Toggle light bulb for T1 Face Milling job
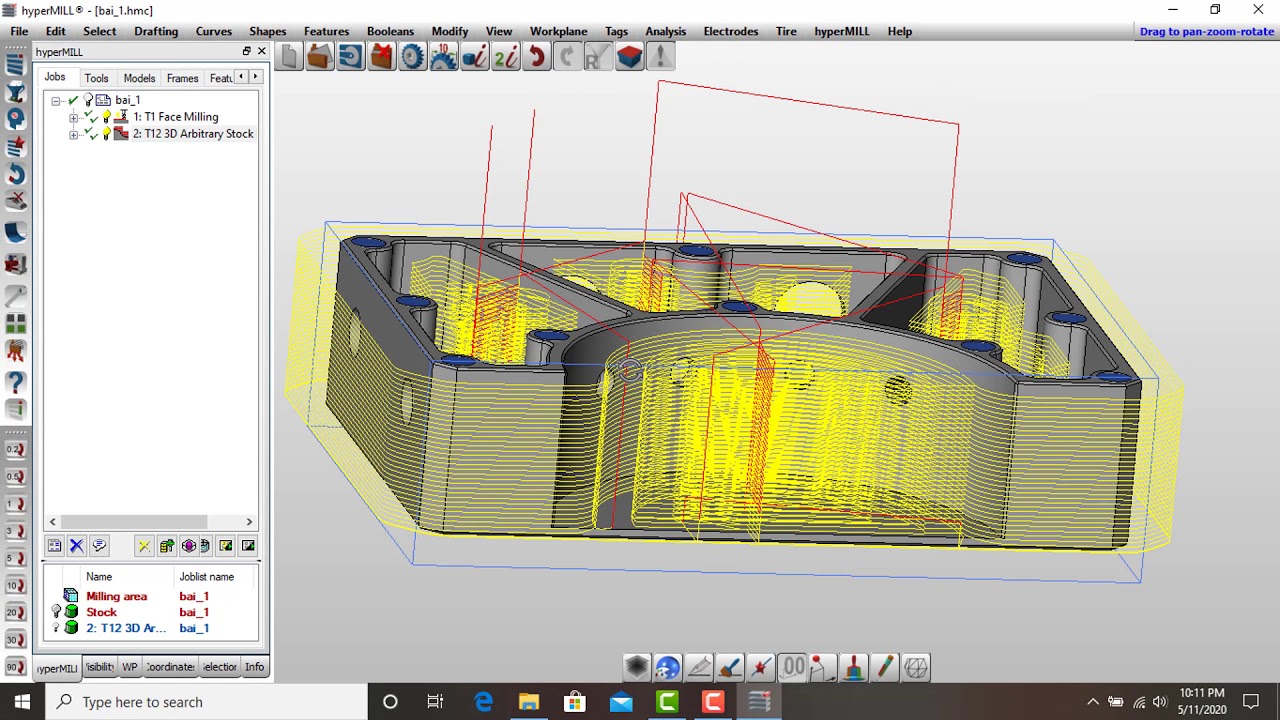This screenshot has height=720, width=1280. coord(106,117)
